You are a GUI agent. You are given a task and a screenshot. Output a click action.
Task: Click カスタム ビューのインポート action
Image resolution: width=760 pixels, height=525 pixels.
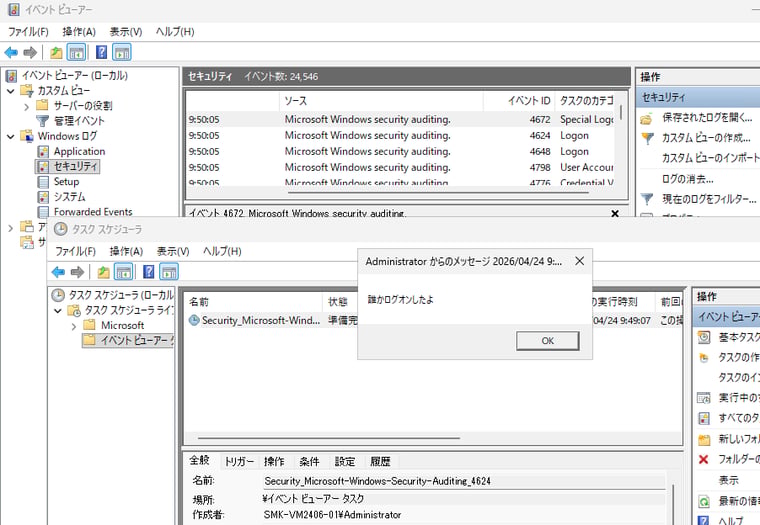pyautogui.click(x=711, y=159)
